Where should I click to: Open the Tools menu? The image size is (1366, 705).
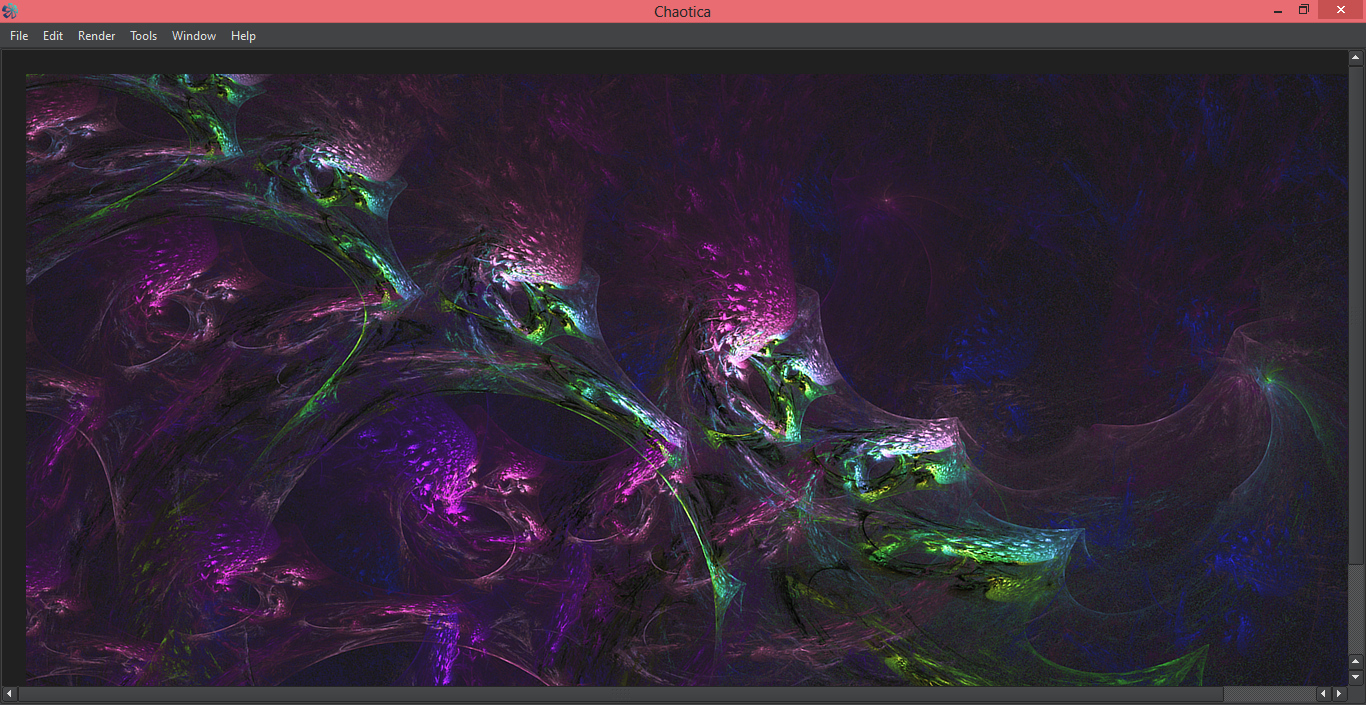tap(144, 36)
